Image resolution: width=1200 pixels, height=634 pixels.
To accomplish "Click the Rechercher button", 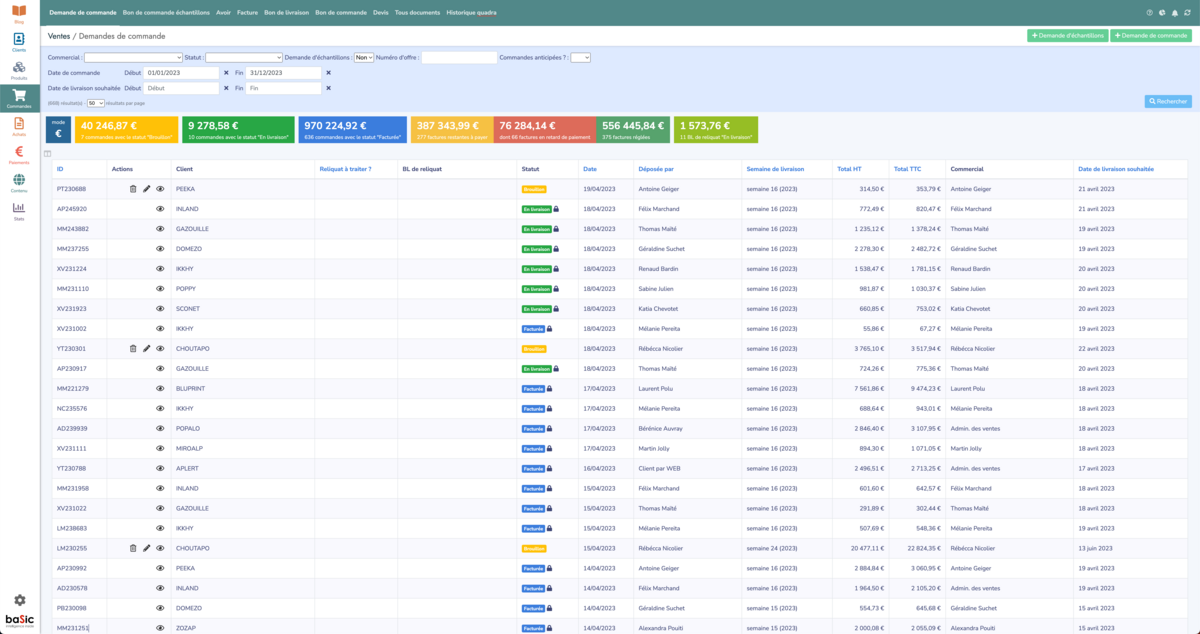I will (1168, 102).
